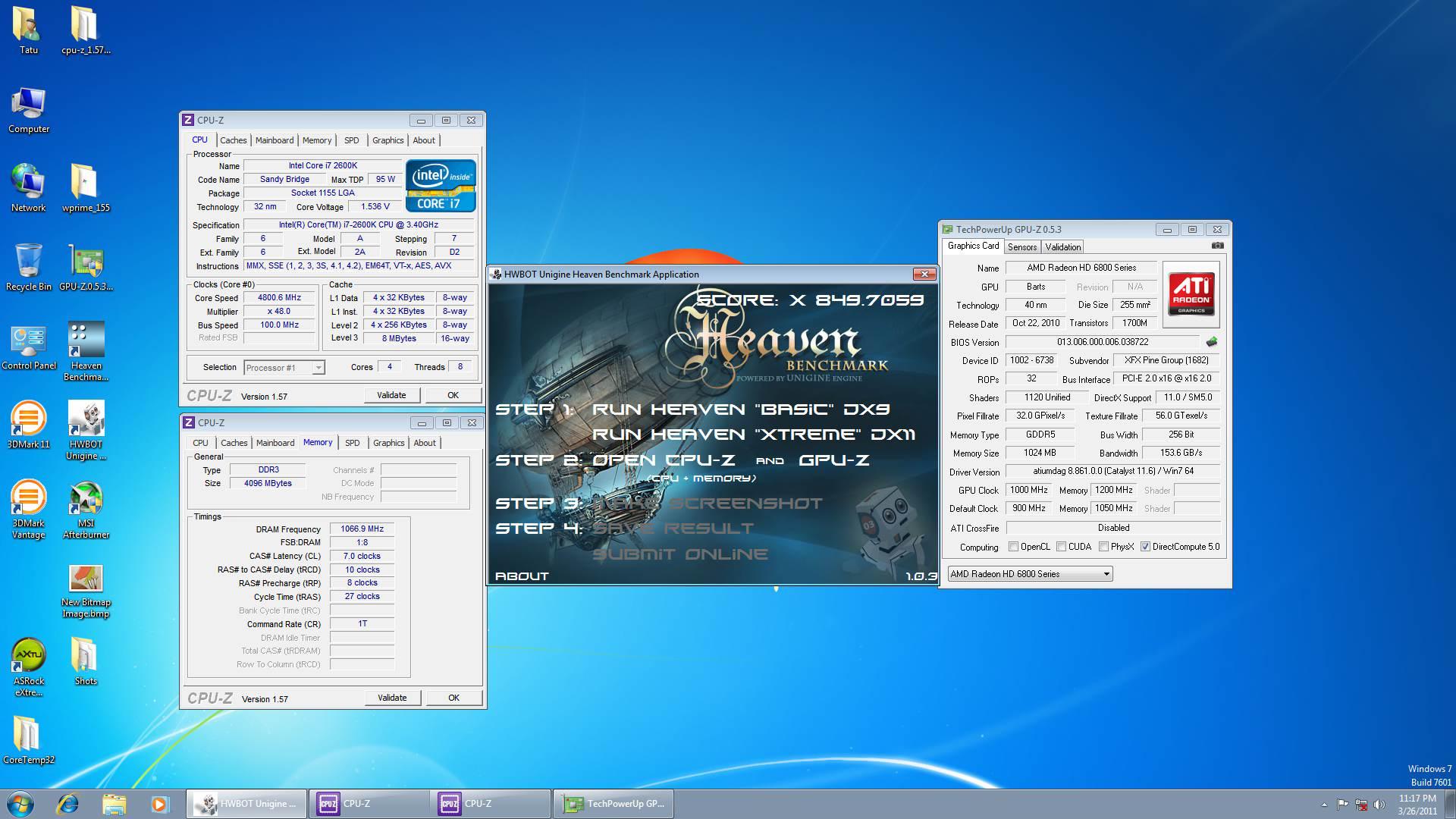The width and height of the screenshot is (1456, 819).
Task: Open AMD Radeon HD 6800 Series dropdown
Action: click(1030, 574)
